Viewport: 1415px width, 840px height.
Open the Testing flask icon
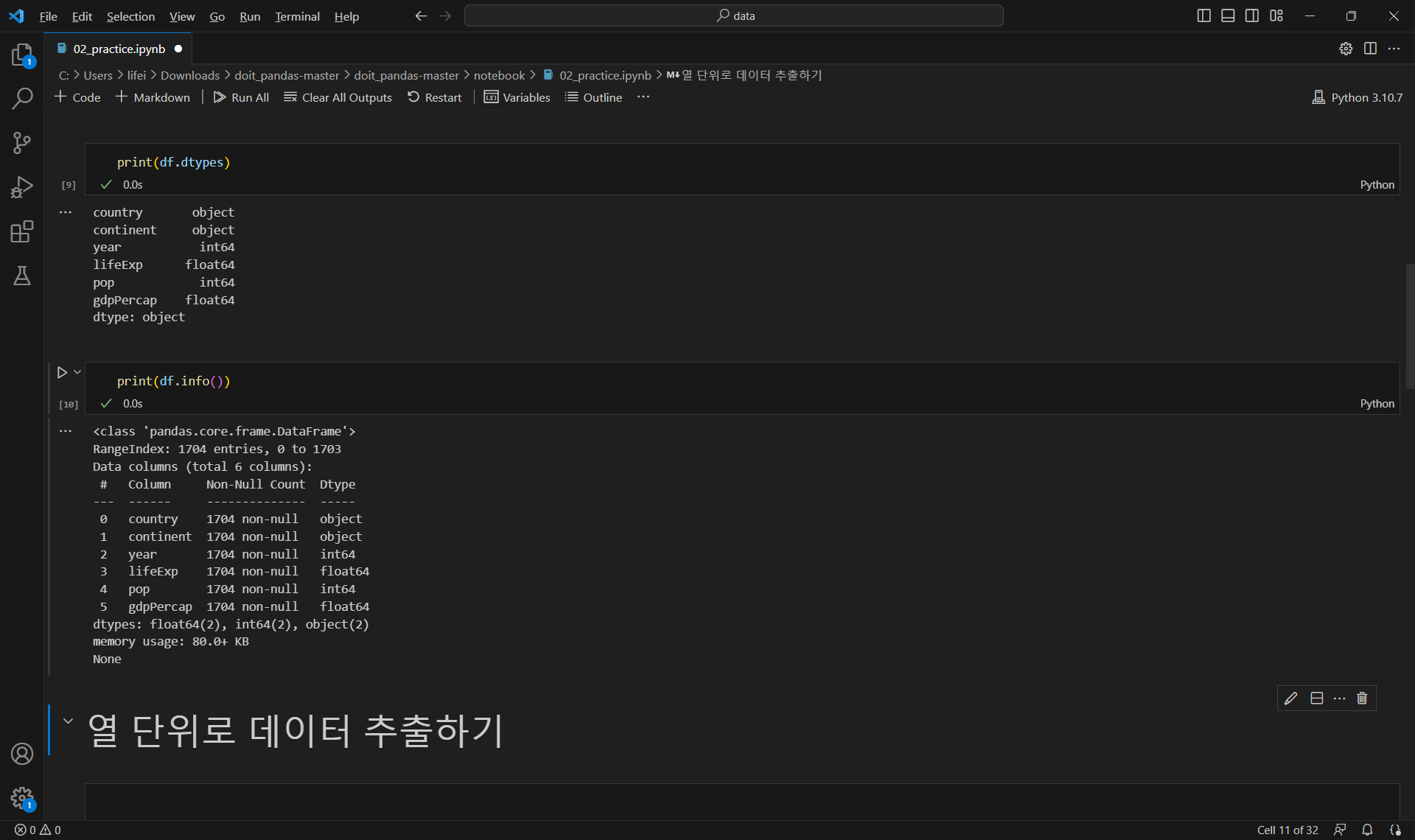coord(22,276)
